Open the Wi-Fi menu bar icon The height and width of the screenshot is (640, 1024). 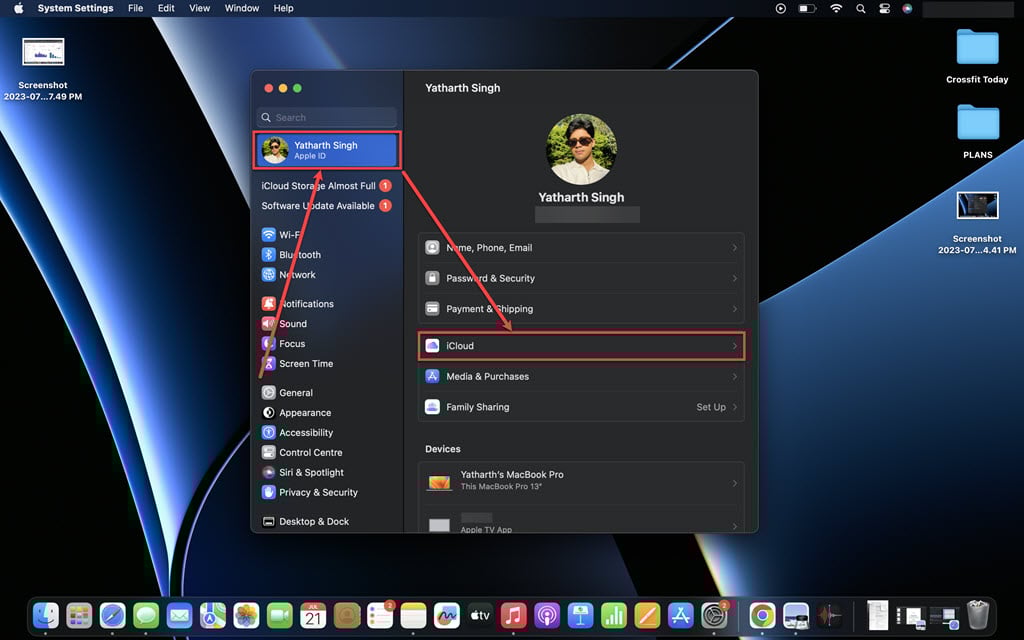click(836, 8)
